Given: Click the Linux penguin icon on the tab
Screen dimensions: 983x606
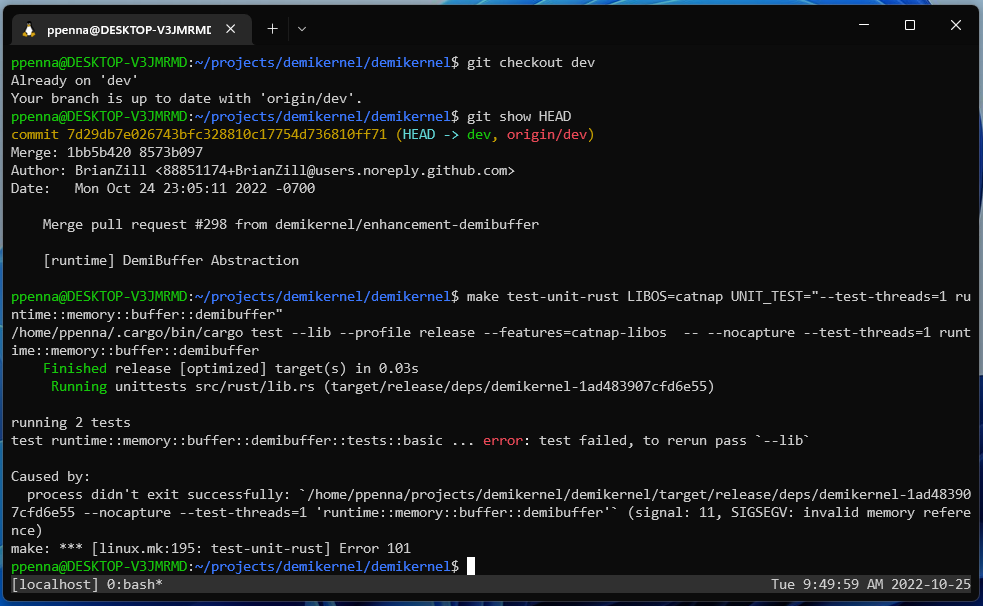Looking at the screenshot, I should [27, 28].
